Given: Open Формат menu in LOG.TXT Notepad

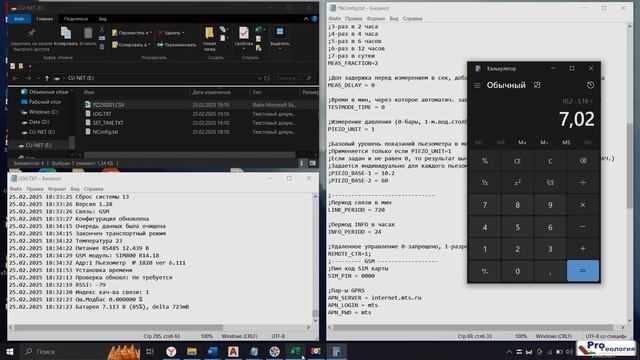Looking at the screenshot, I should [x=57, y=189].
